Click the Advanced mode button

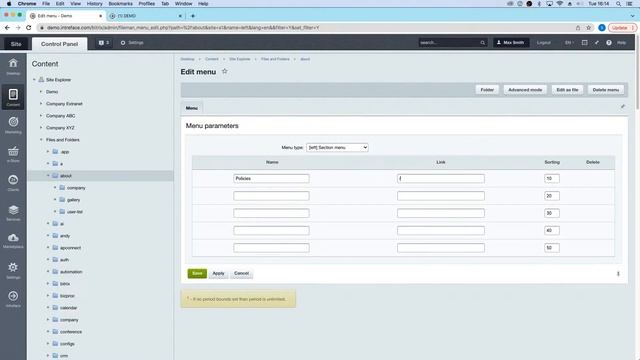525,90
